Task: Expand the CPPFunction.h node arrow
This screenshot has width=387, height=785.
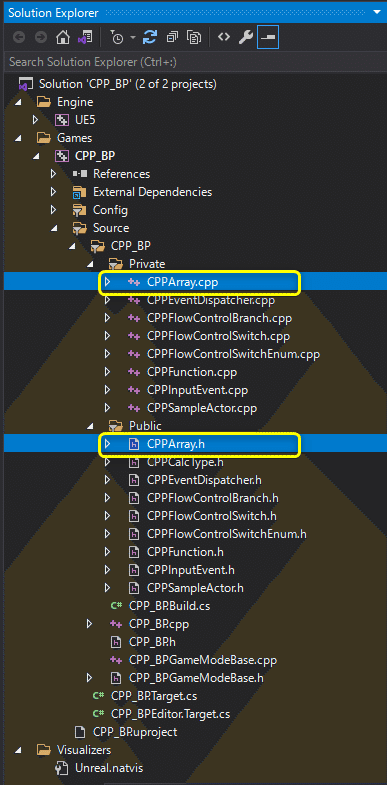Action: pos(108,552)
